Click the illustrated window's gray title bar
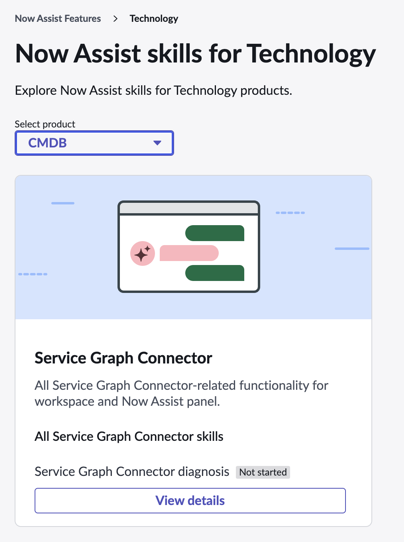Image resolution: width=404 pixels, height=542 pixels. (189, 208)
